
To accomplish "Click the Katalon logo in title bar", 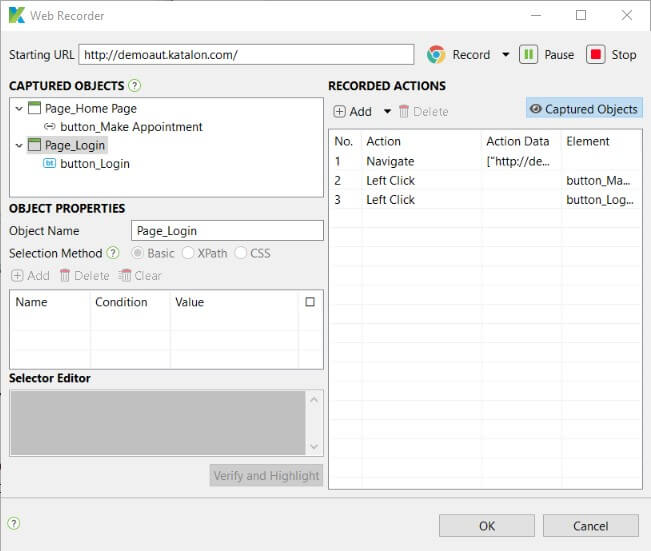I will coord(17,15).
